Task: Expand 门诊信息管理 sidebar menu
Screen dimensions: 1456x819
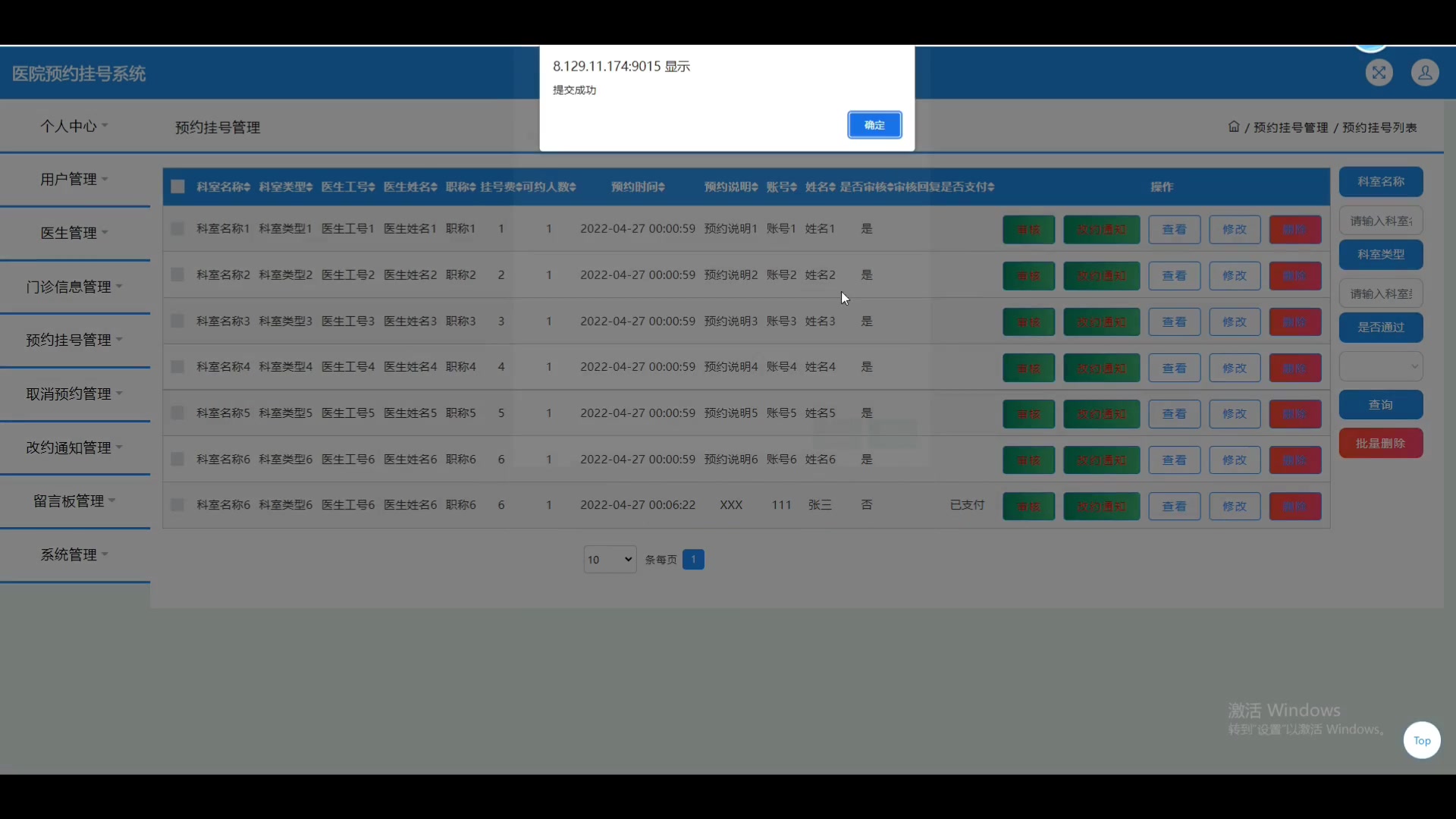Action: (74, 287)
